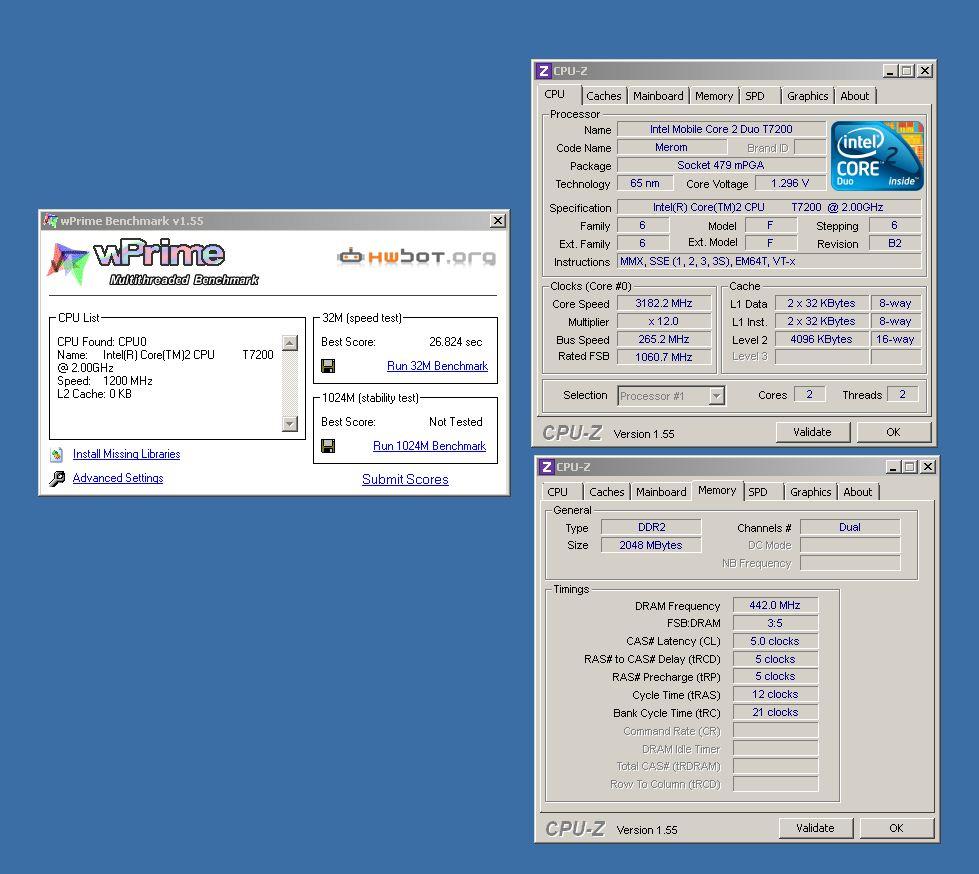Switch to Memory tab in upper CPU-Z window
Image resolution: width=979 pixels, height=874 pixels.
coord(714,96)
